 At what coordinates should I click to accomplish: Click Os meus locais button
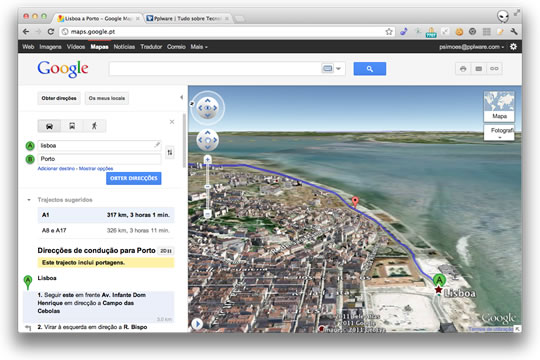(107, 98)
